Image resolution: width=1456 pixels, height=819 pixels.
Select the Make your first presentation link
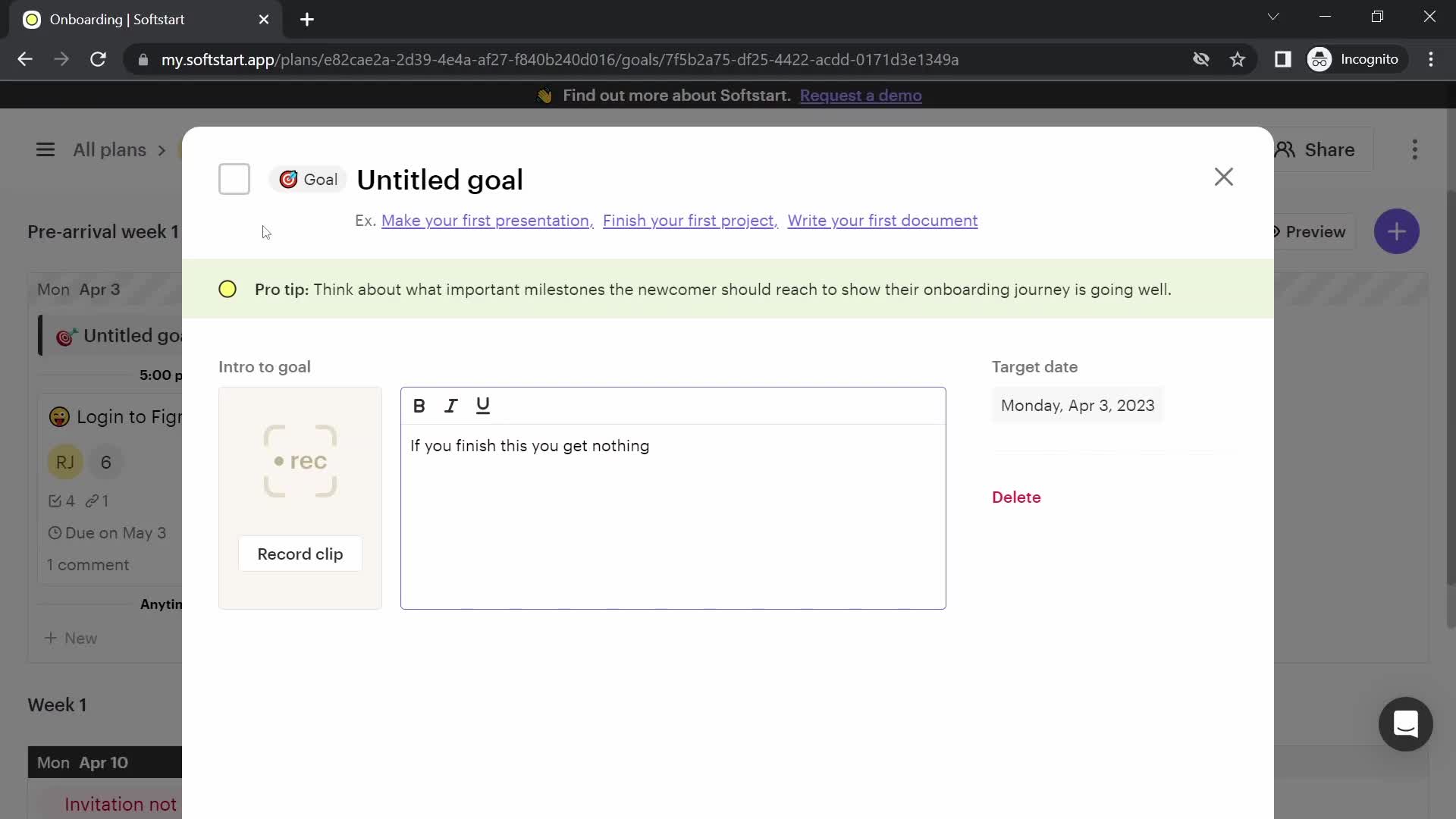point(485,220)
